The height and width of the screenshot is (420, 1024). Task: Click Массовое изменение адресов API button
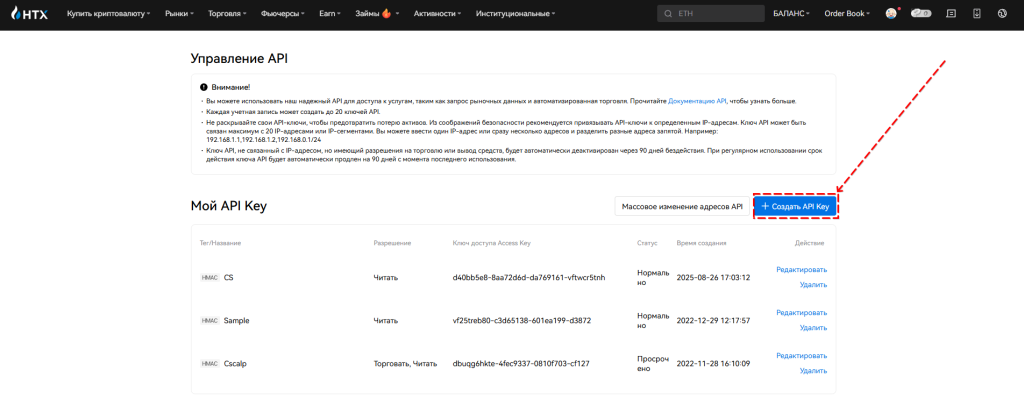[x=682, y=206]
